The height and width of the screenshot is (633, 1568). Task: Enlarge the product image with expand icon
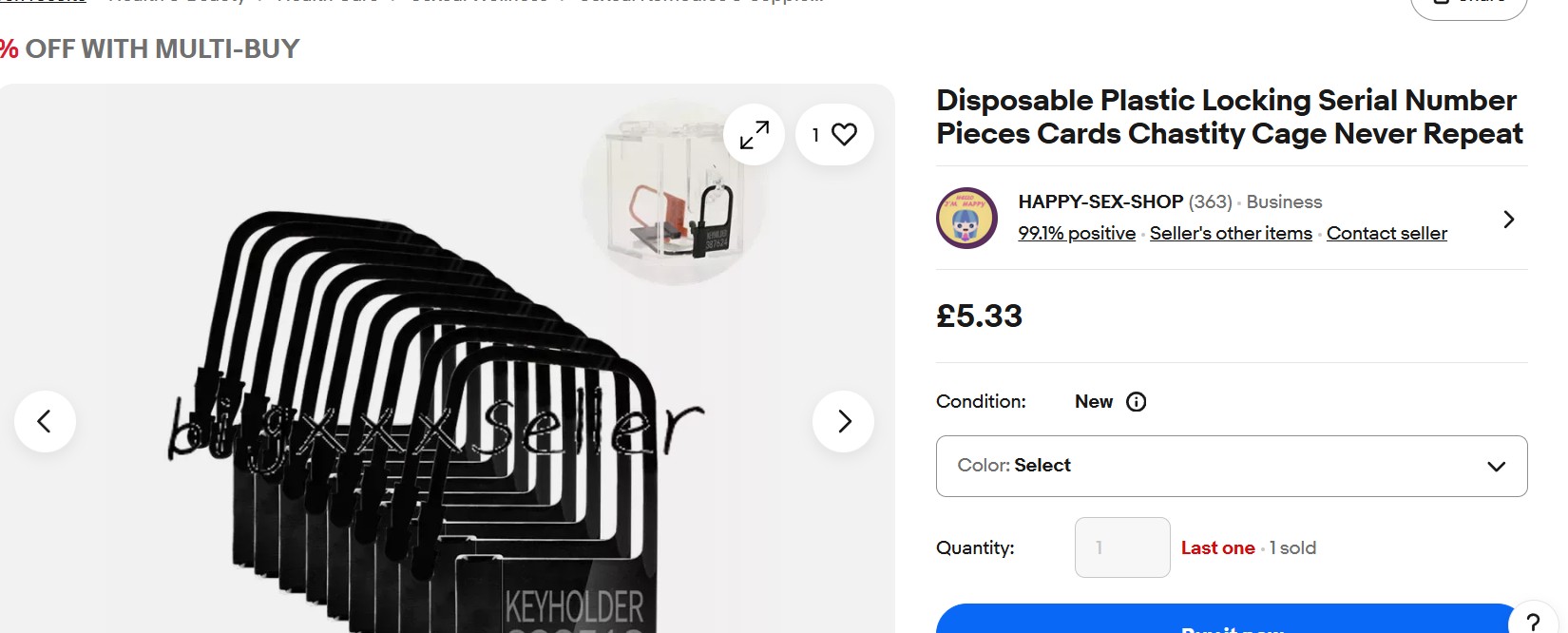(755, 135)
